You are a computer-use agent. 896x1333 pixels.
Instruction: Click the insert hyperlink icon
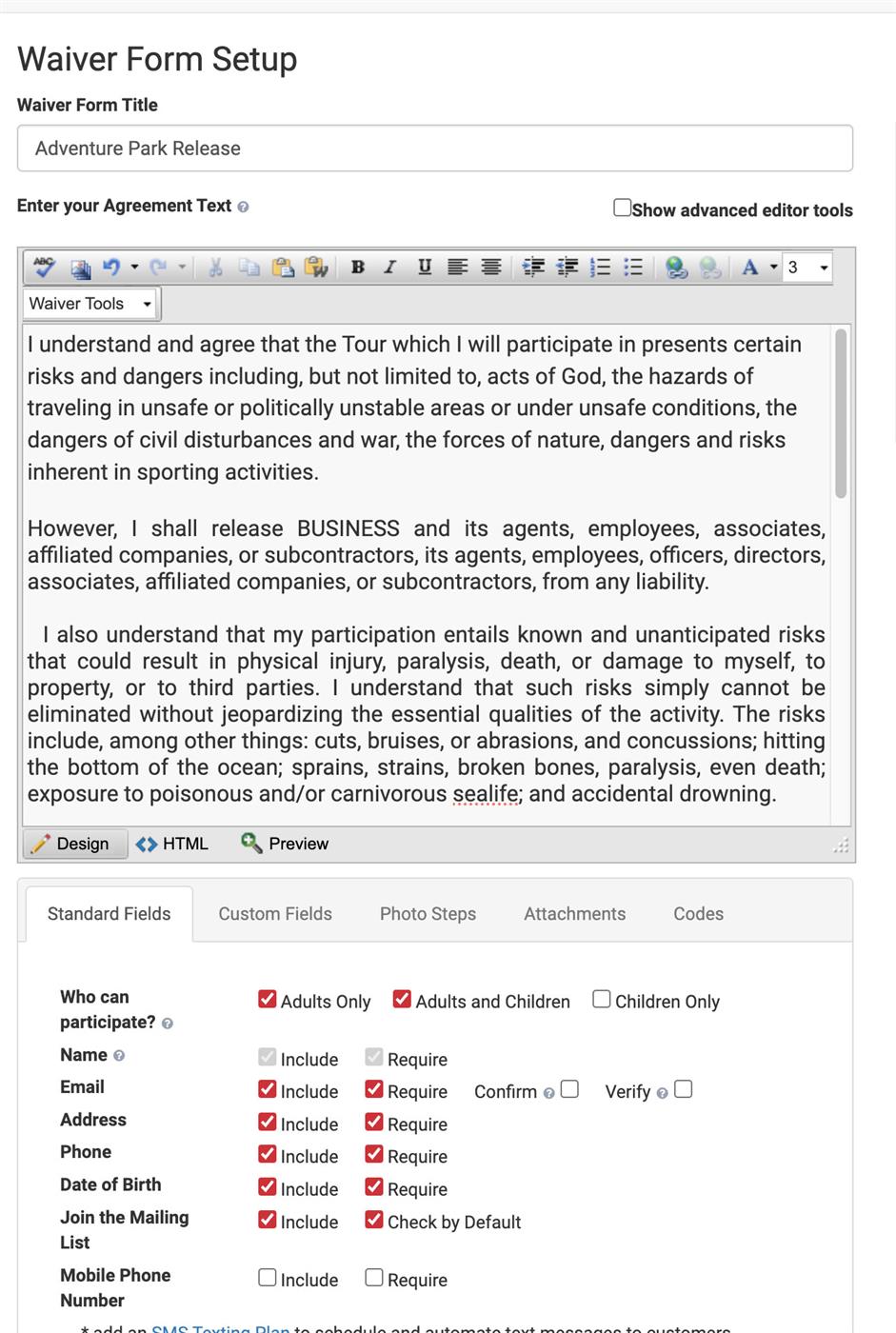pos(676,268)
